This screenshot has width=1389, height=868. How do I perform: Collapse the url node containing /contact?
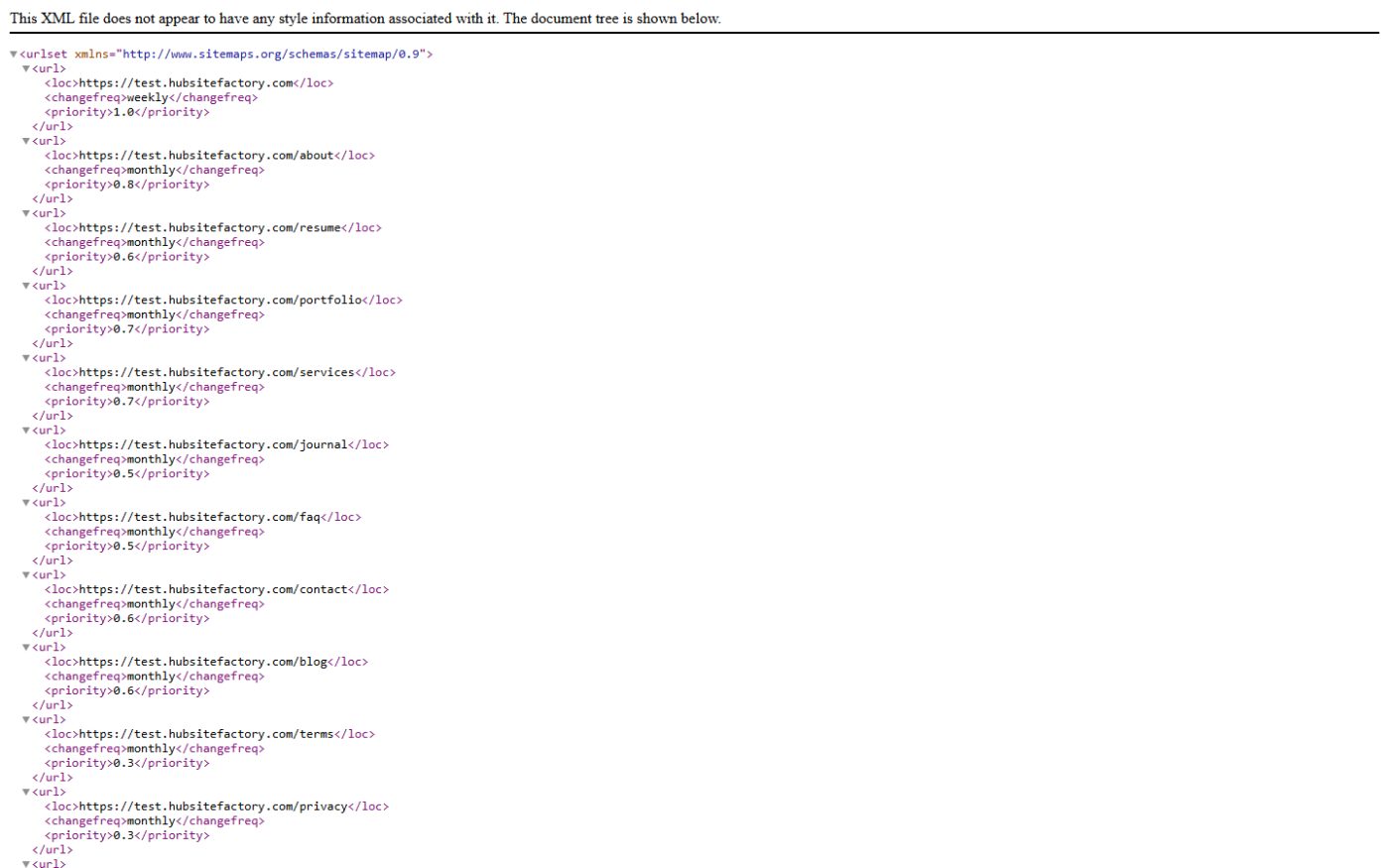point(27,575)
